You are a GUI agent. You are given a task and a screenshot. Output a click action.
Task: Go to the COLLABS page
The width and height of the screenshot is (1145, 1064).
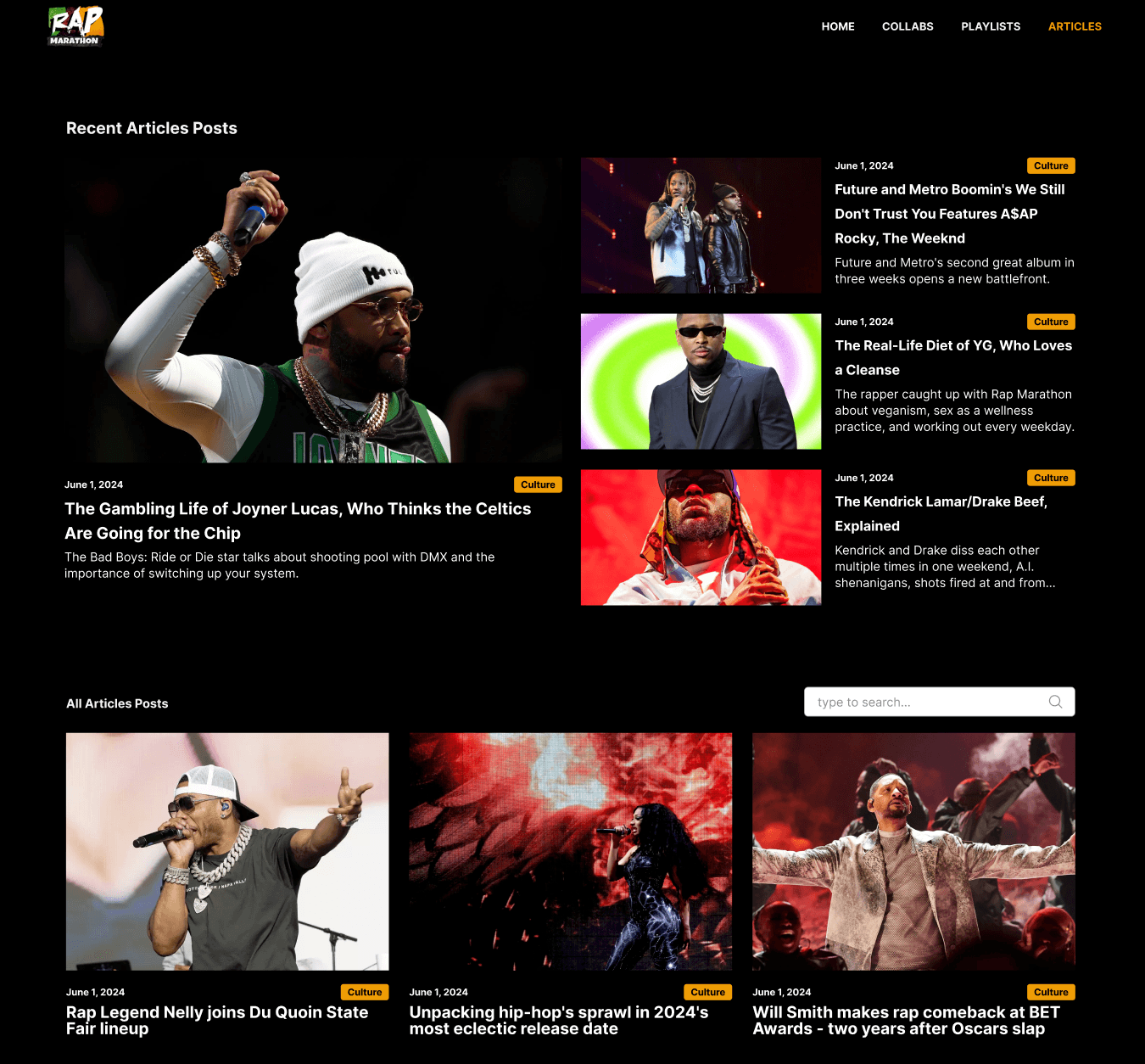[x=908, y=26]
